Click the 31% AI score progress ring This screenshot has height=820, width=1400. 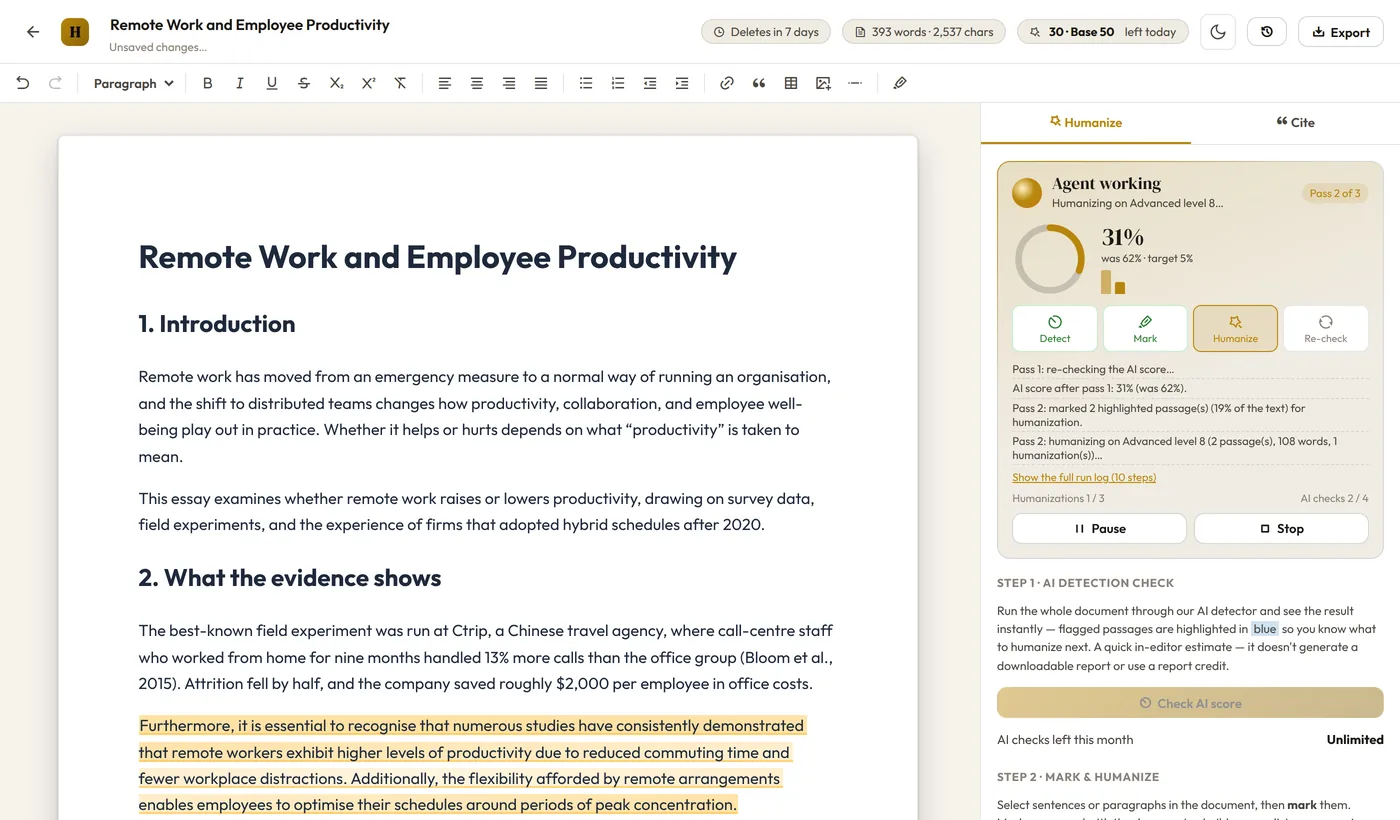coord(1050,259)
